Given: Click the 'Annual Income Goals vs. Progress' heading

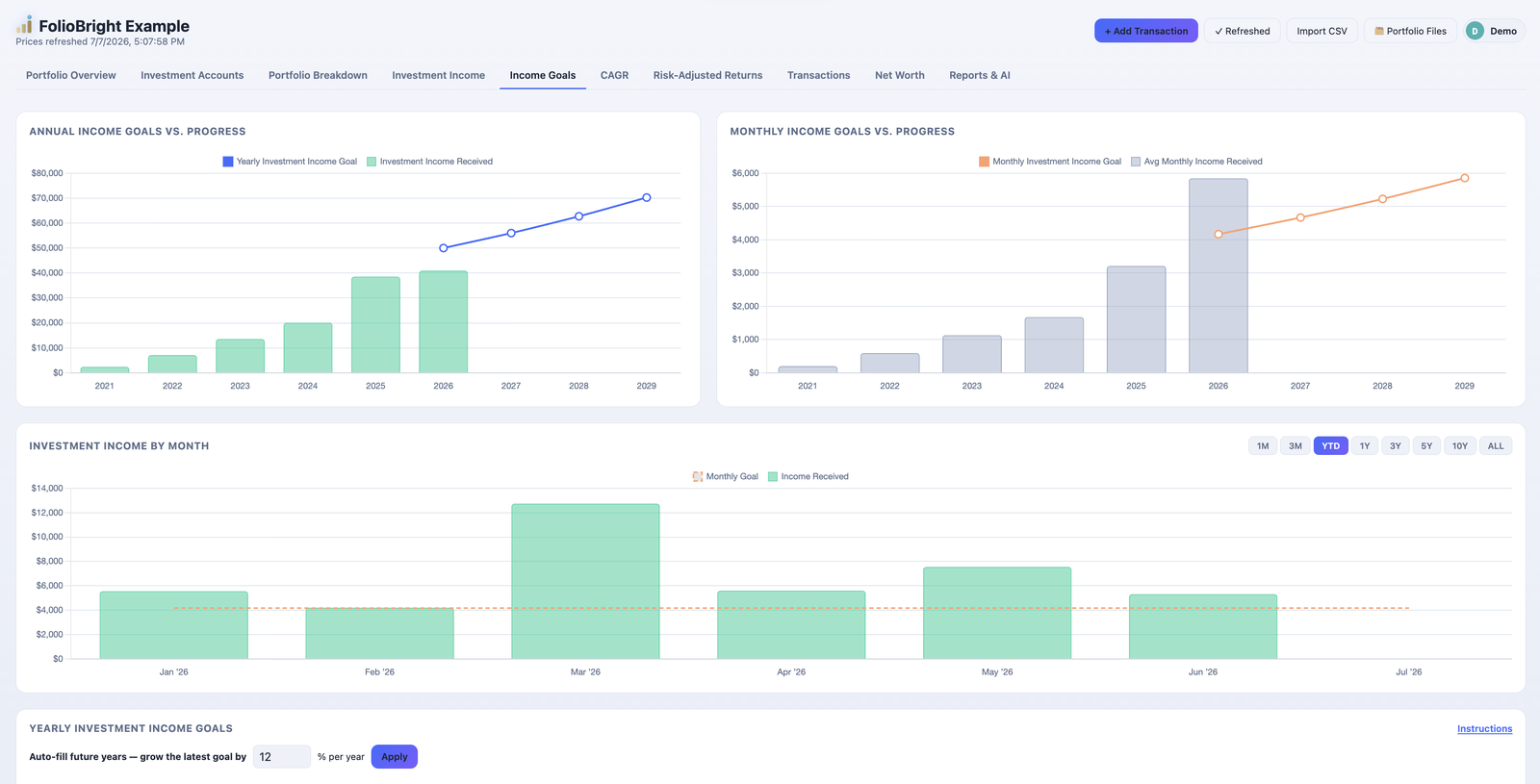Looking at the screenshot, I should pyautogui.click(x=138, y=132).
